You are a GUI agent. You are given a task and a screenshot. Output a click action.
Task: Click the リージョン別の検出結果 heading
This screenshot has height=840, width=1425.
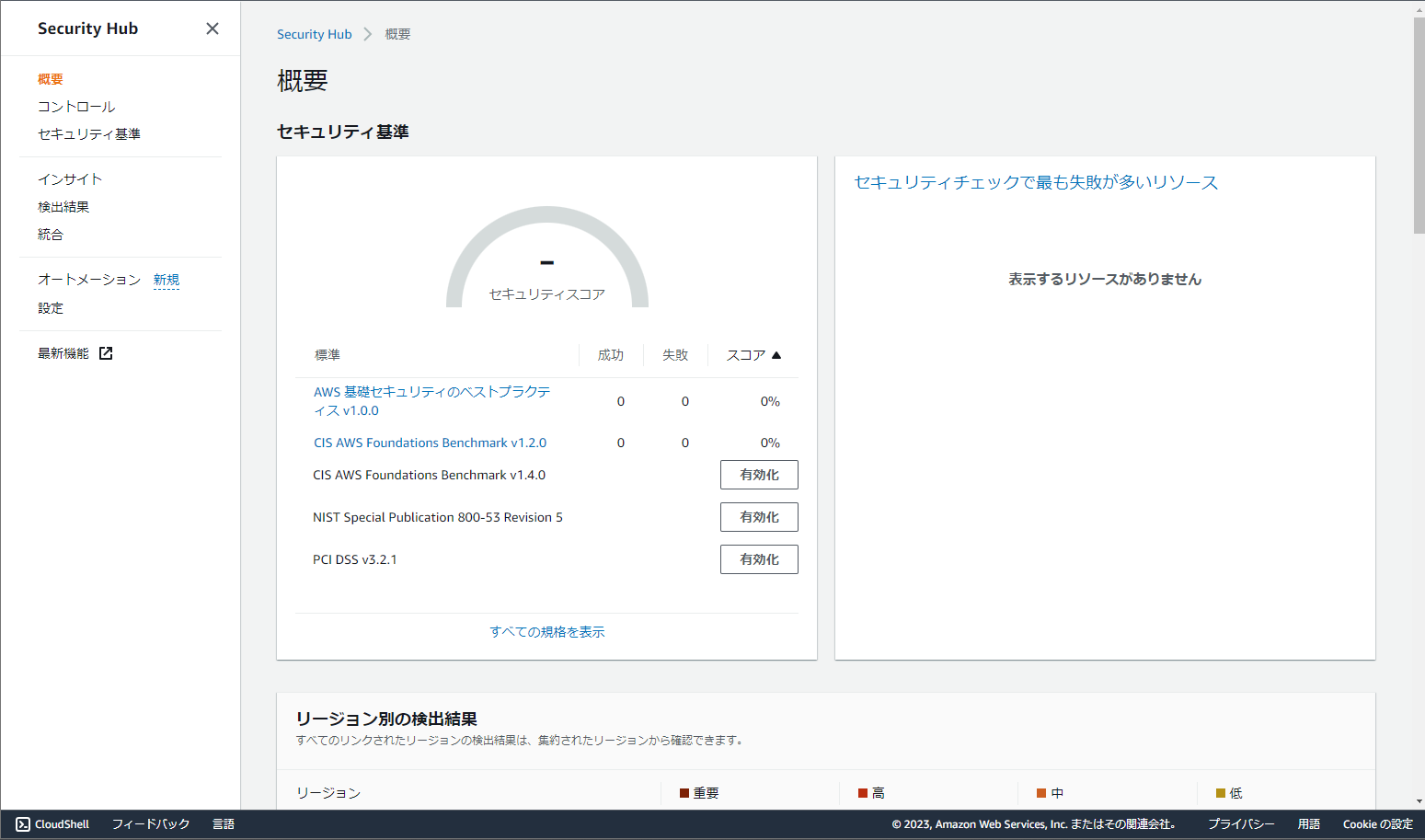pos(386,719)
